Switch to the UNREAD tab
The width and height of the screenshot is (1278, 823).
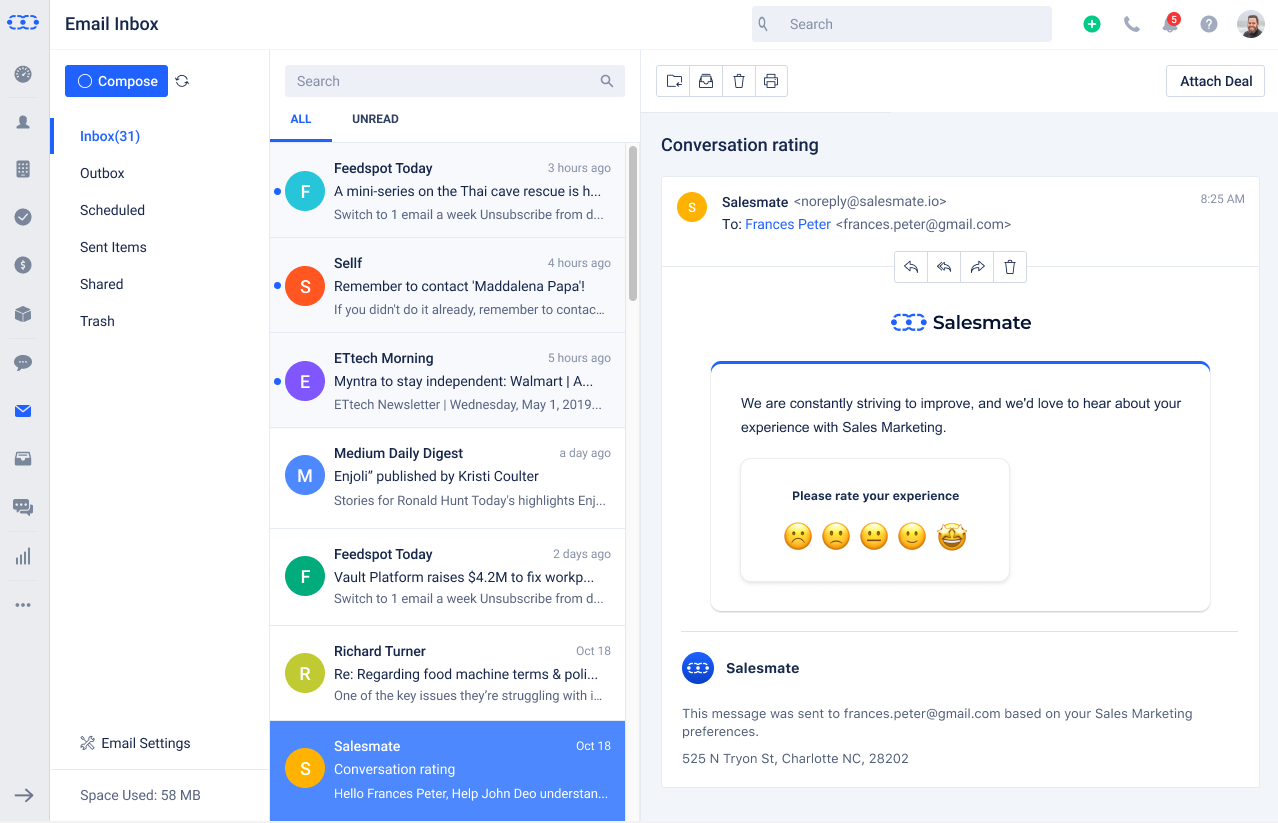[375, 119]
